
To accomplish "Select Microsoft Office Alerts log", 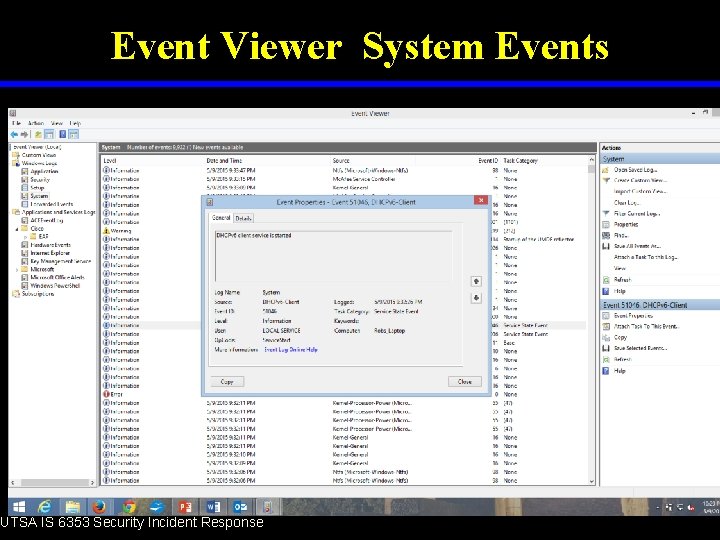I will pos(57,277).
